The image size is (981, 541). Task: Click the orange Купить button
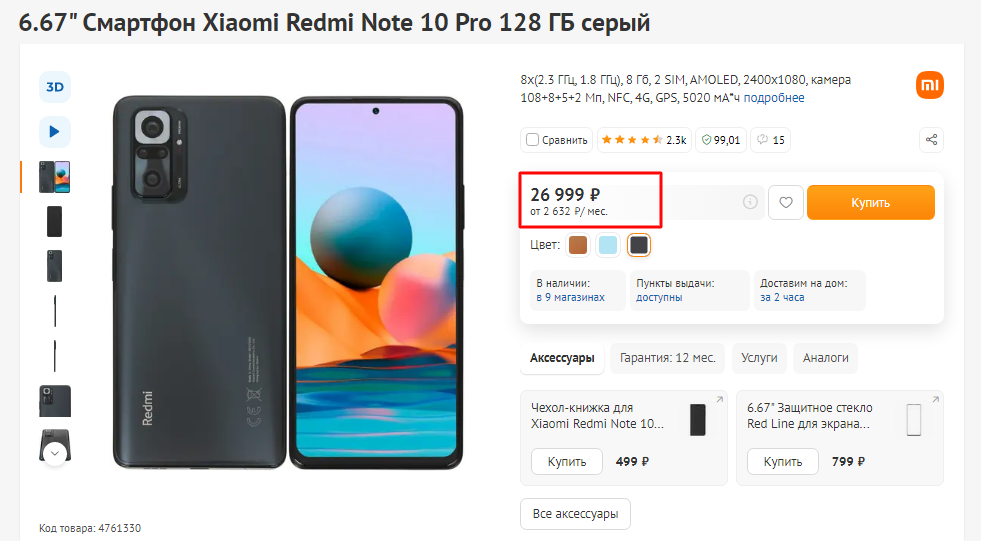tap(870, 202)
